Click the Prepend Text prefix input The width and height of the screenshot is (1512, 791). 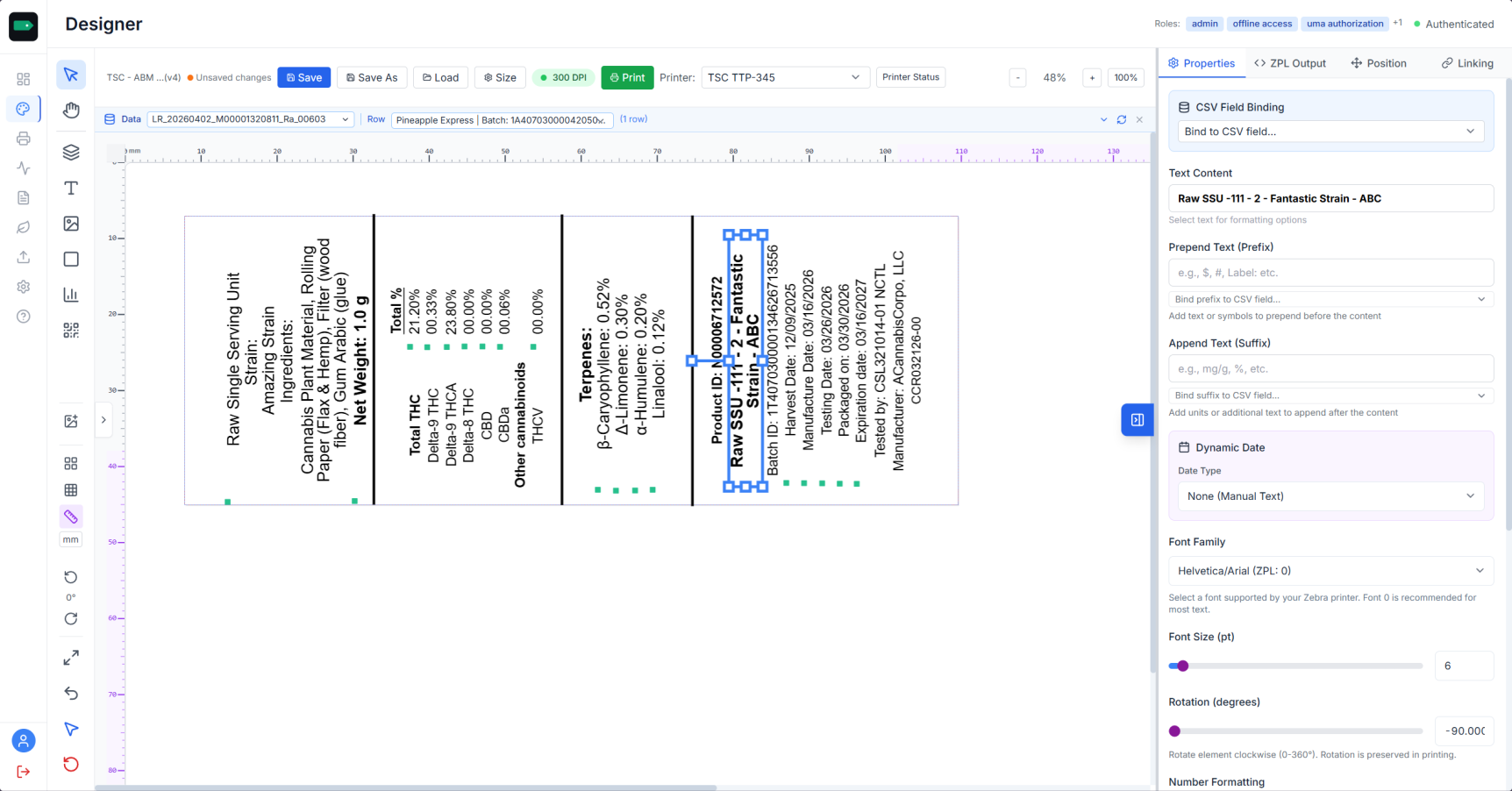coord(1330,273)
